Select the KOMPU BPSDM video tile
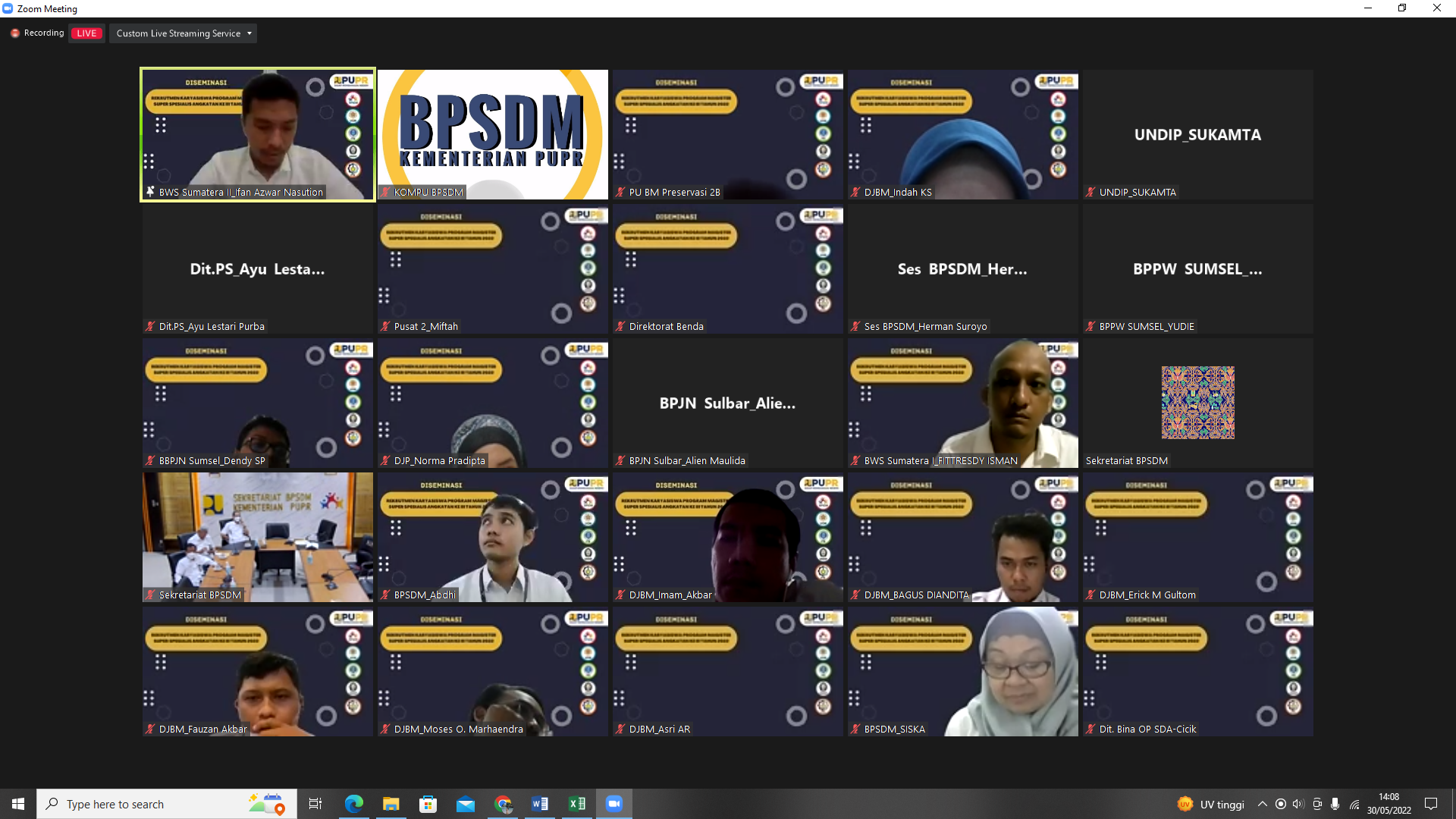1456x819 pixels. pos(493,134)
